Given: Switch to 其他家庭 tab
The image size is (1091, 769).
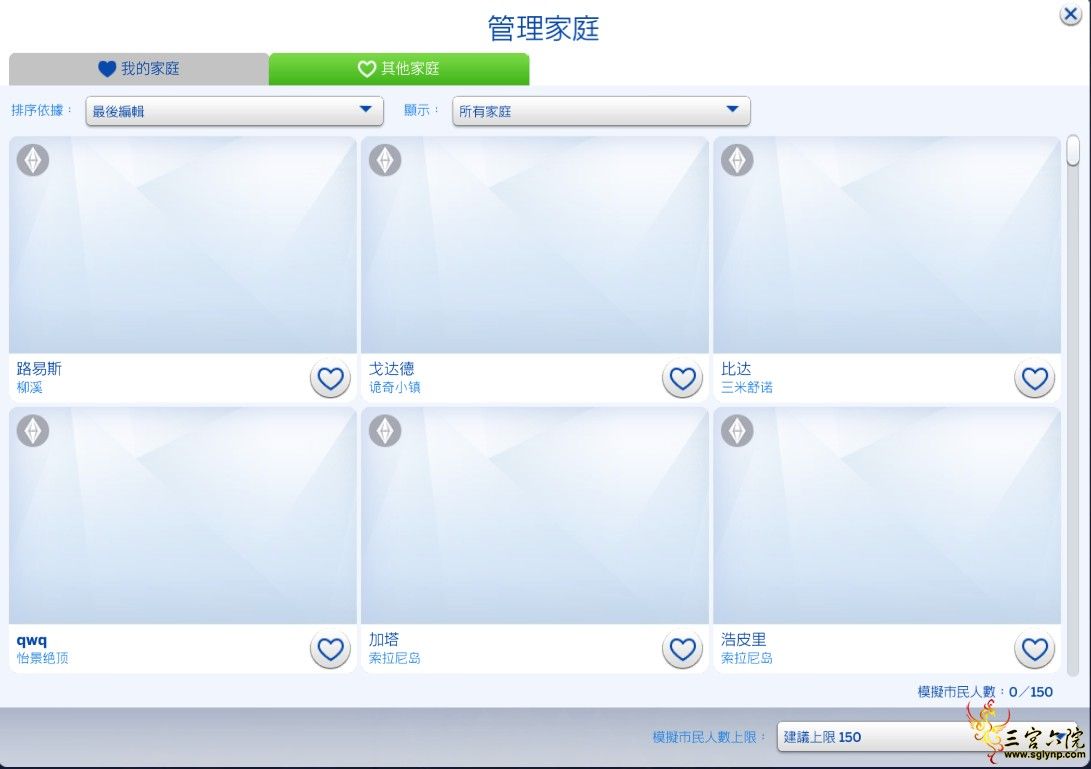Looking at the screenshot, I should point(399,68).
